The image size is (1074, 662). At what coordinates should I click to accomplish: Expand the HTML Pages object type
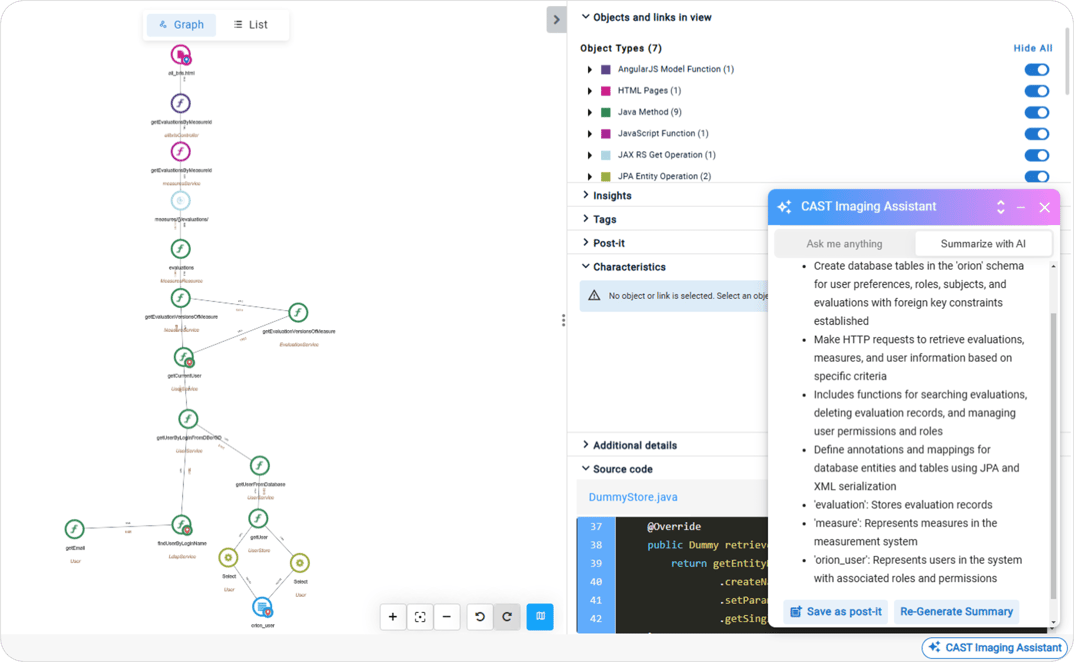pyautogui.click(x=590, y=91)
